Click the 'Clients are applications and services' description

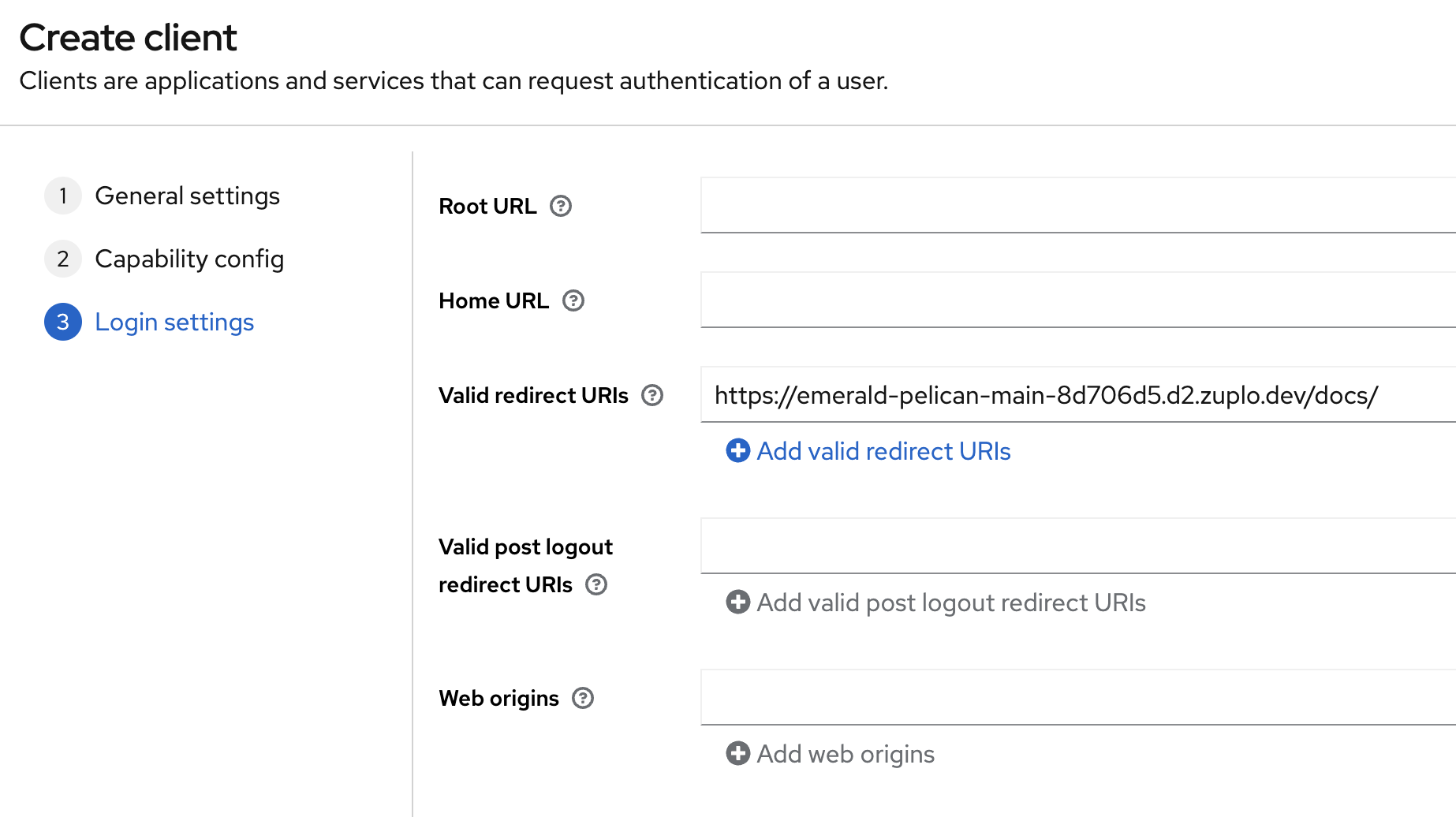coord(454,80)
